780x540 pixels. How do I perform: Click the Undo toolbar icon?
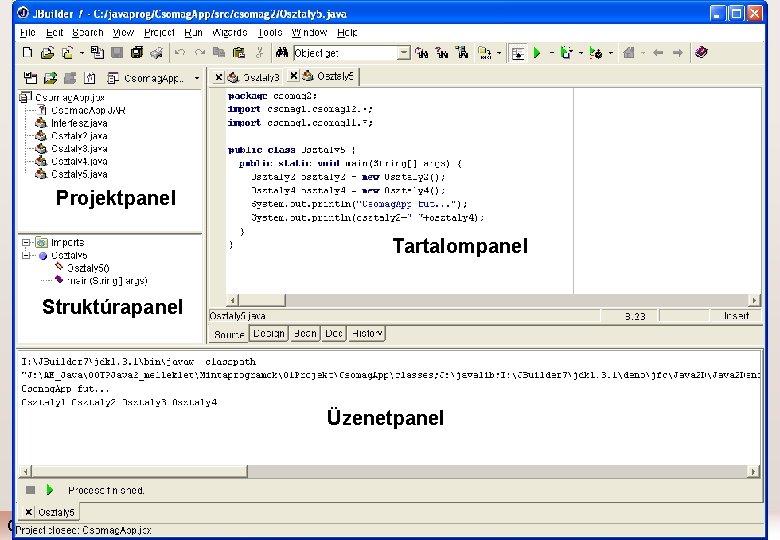180,52
